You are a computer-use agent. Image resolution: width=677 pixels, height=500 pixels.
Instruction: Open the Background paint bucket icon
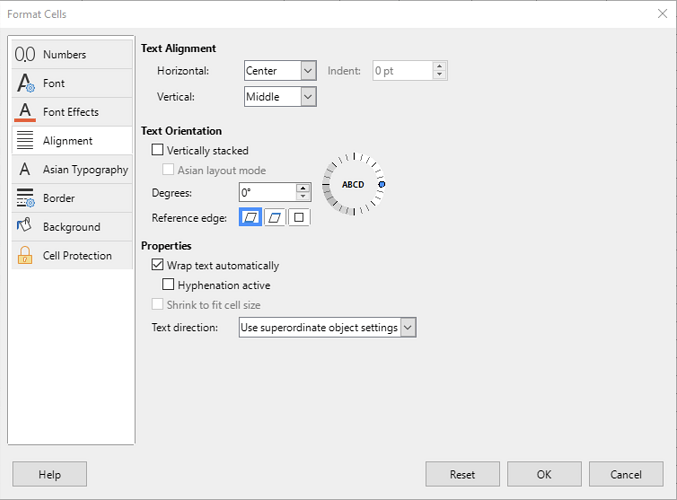(x=24, y=225)
